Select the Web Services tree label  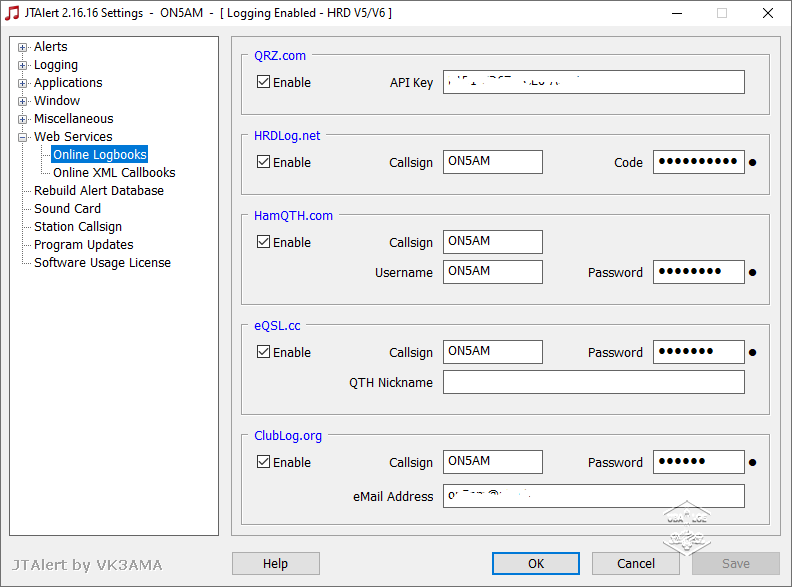73,137
